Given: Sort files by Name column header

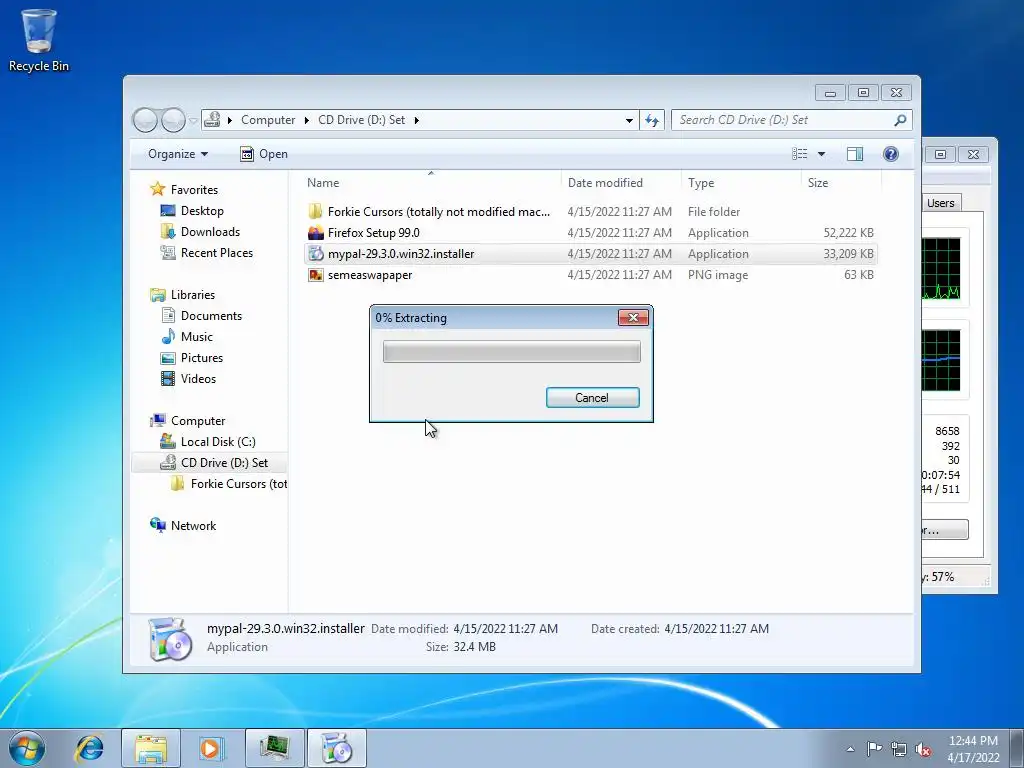Looking at the screenshot, I should click(431, 183).
